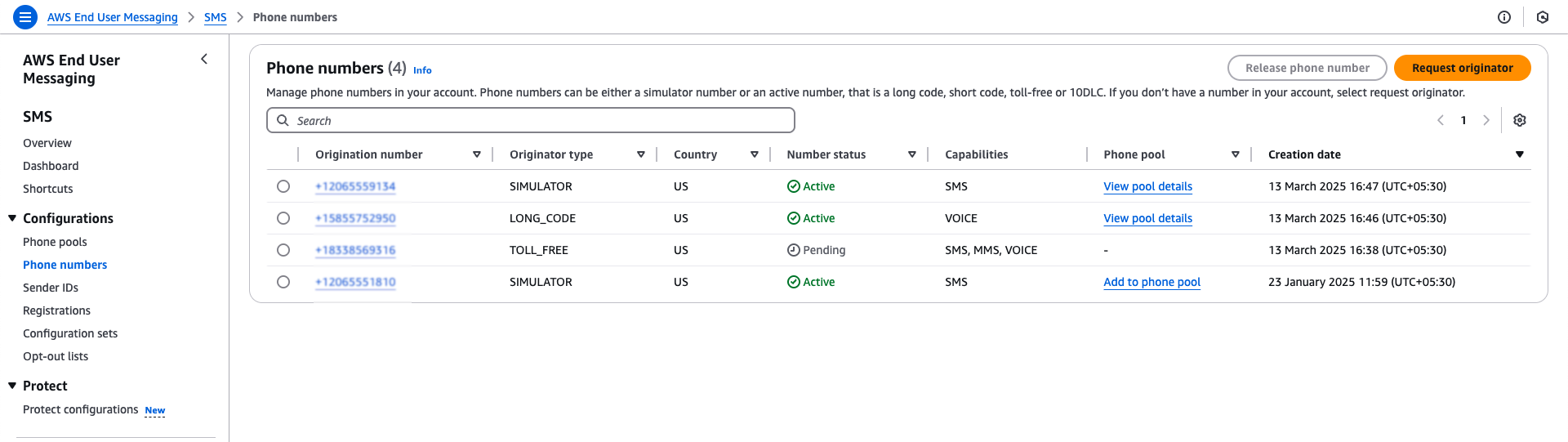Open Number status column filter arrow
Viewport: 1568px width, 442px height.
point(912,154)
